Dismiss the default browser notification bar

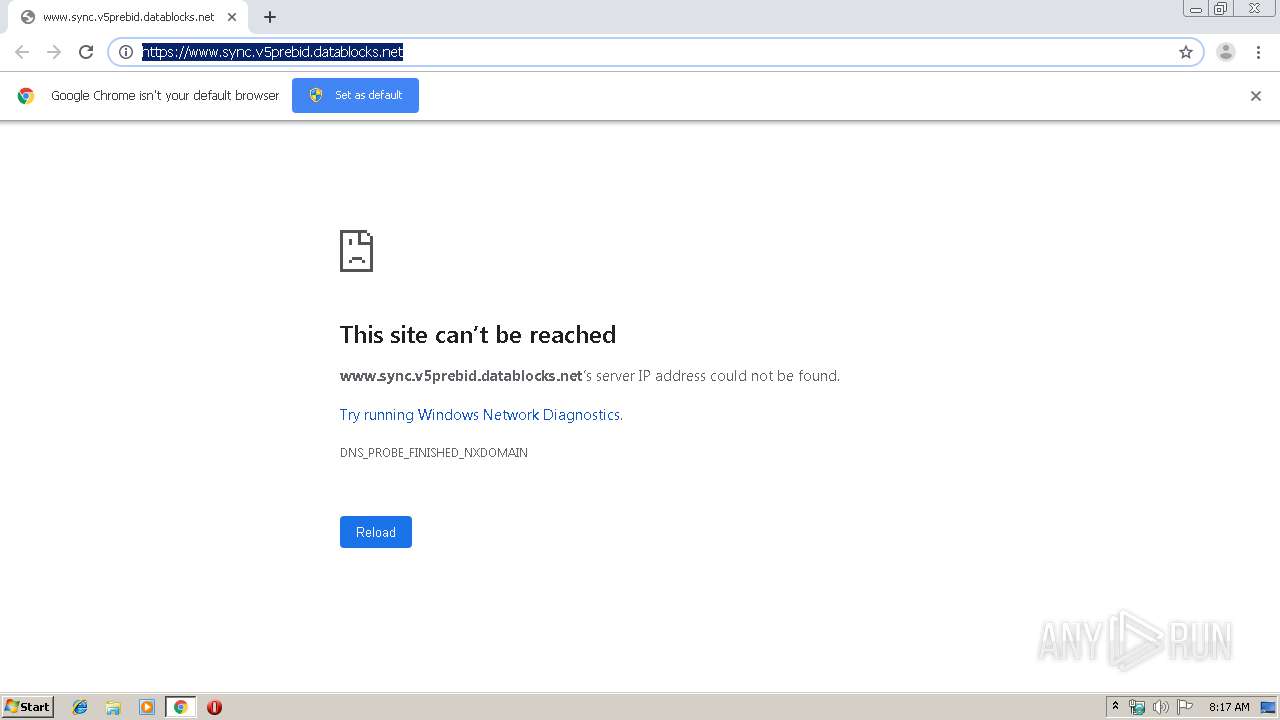1256,96
